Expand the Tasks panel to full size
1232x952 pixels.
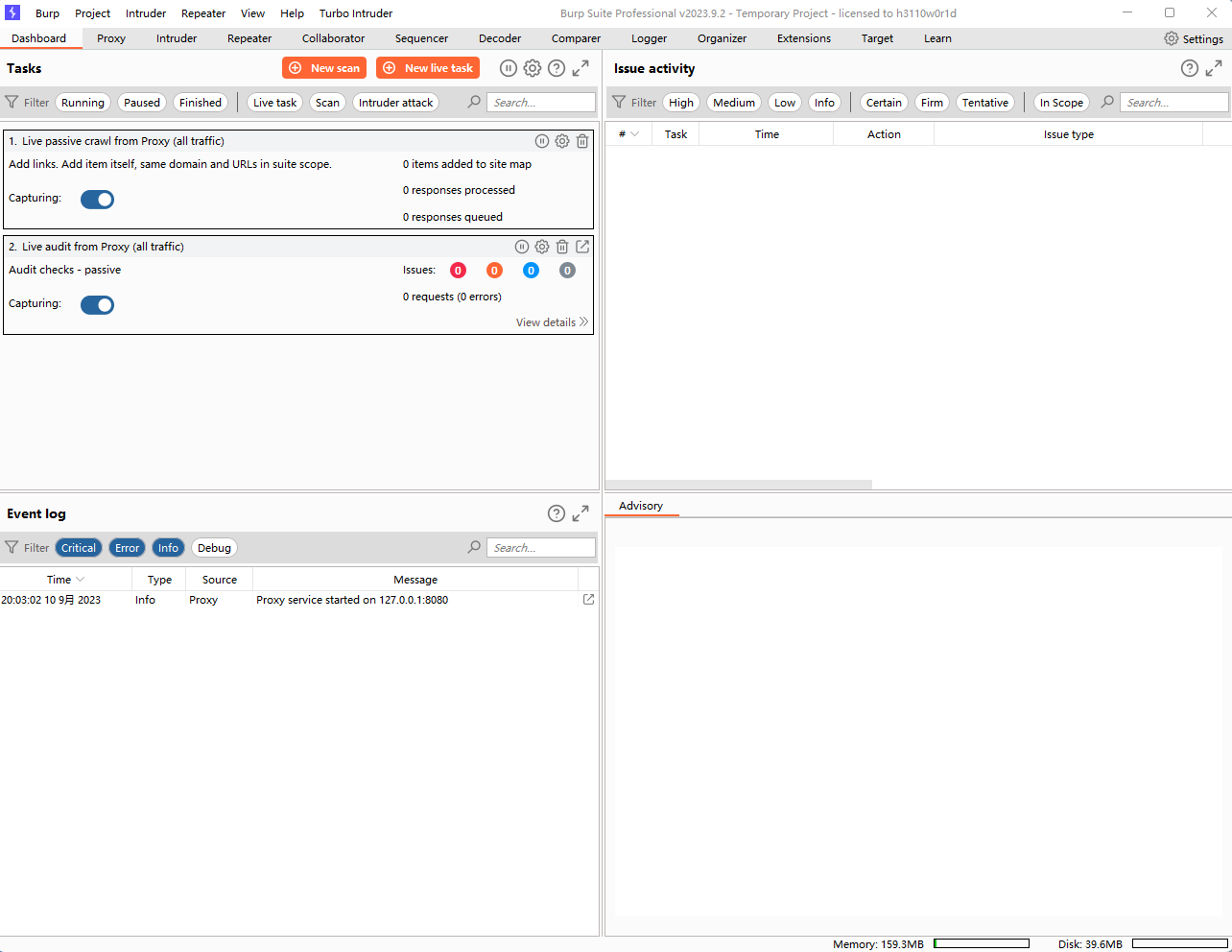(580, 68)
